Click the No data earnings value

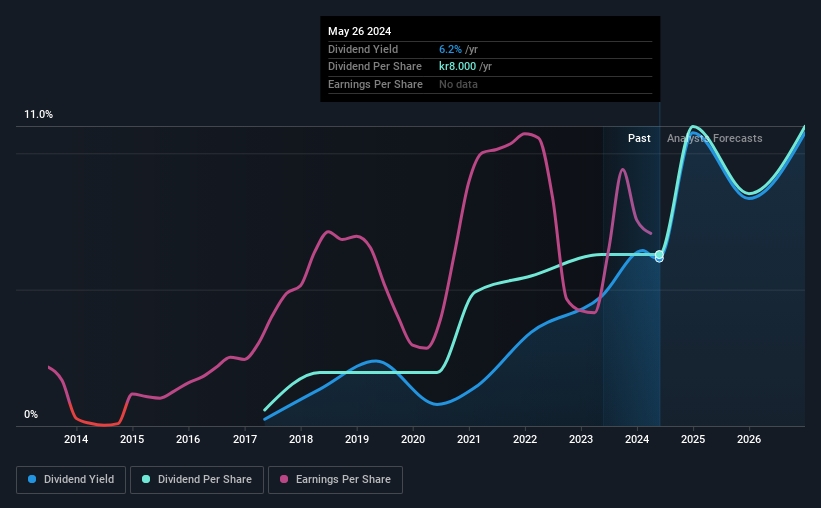point(458,84)
